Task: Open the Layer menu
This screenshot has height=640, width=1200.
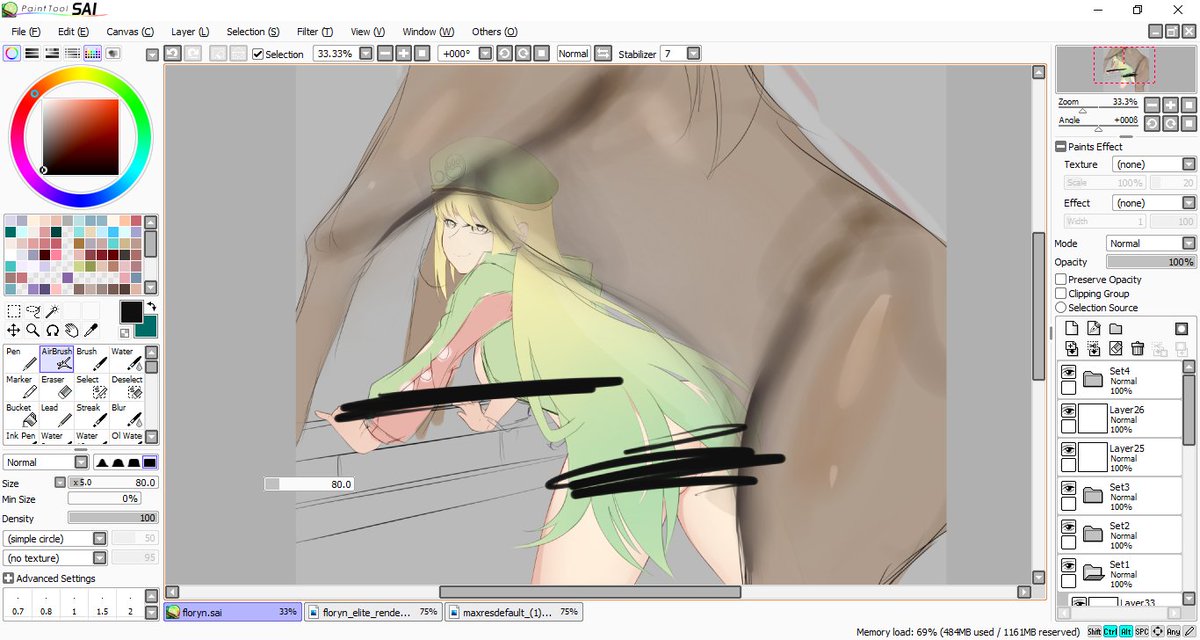Action: [190, 32]
